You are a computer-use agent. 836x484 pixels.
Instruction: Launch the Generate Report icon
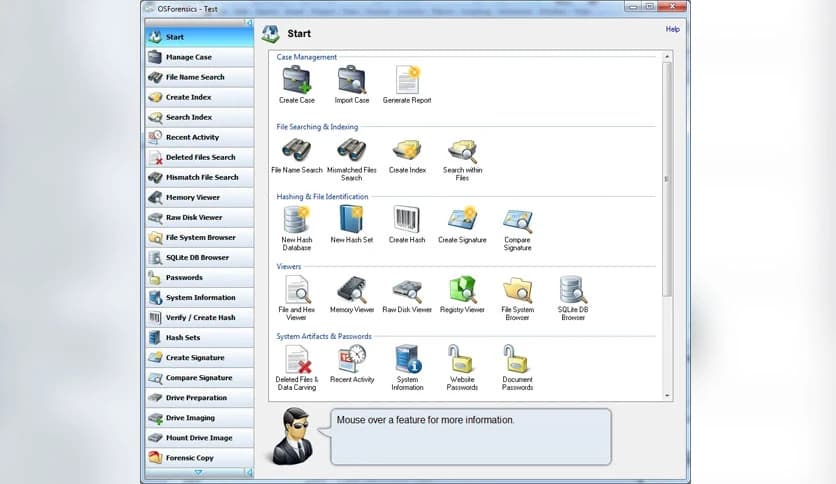[x=407, y=80]
